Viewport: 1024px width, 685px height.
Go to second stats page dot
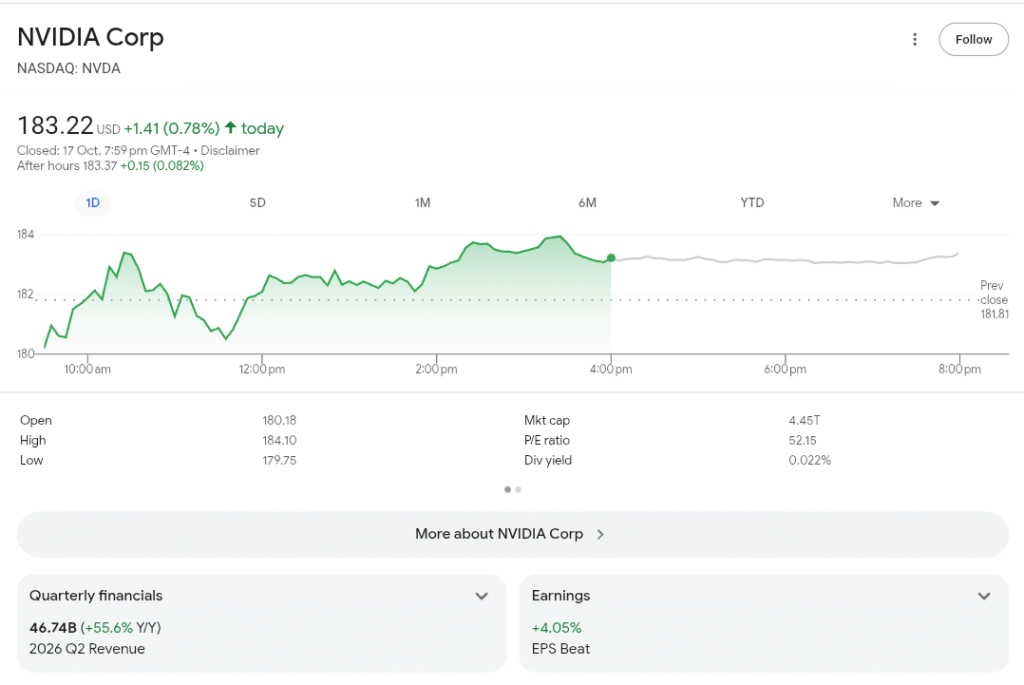tap(518, 490)
